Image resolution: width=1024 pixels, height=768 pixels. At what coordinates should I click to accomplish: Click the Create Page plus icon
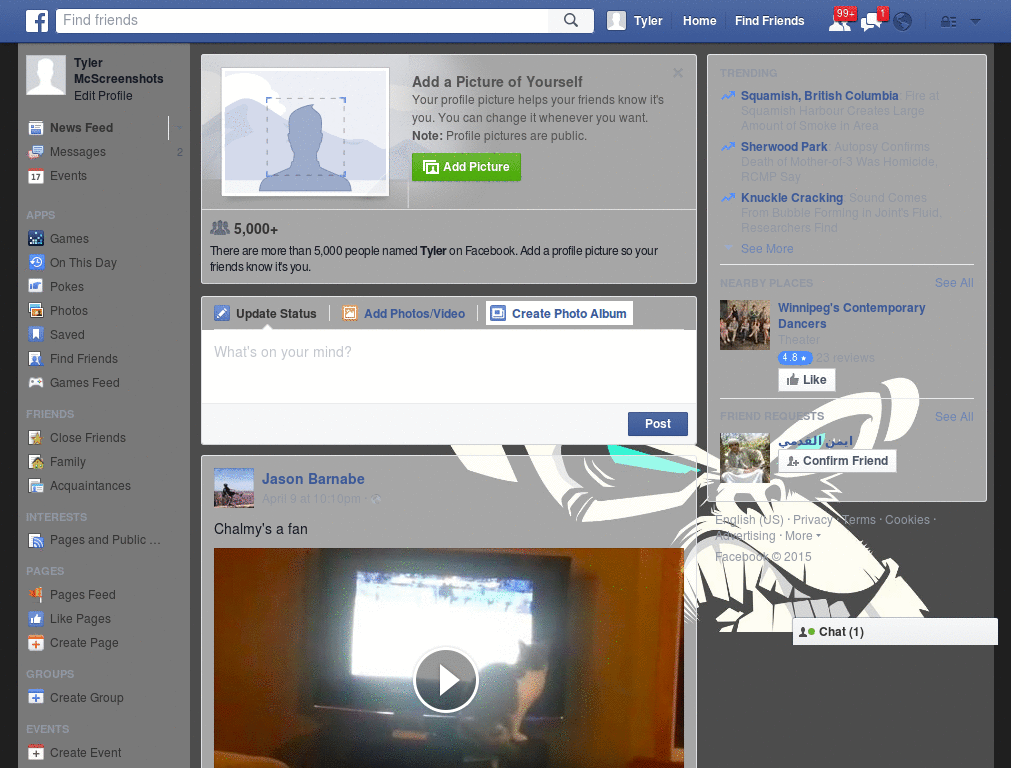(36, 643)
